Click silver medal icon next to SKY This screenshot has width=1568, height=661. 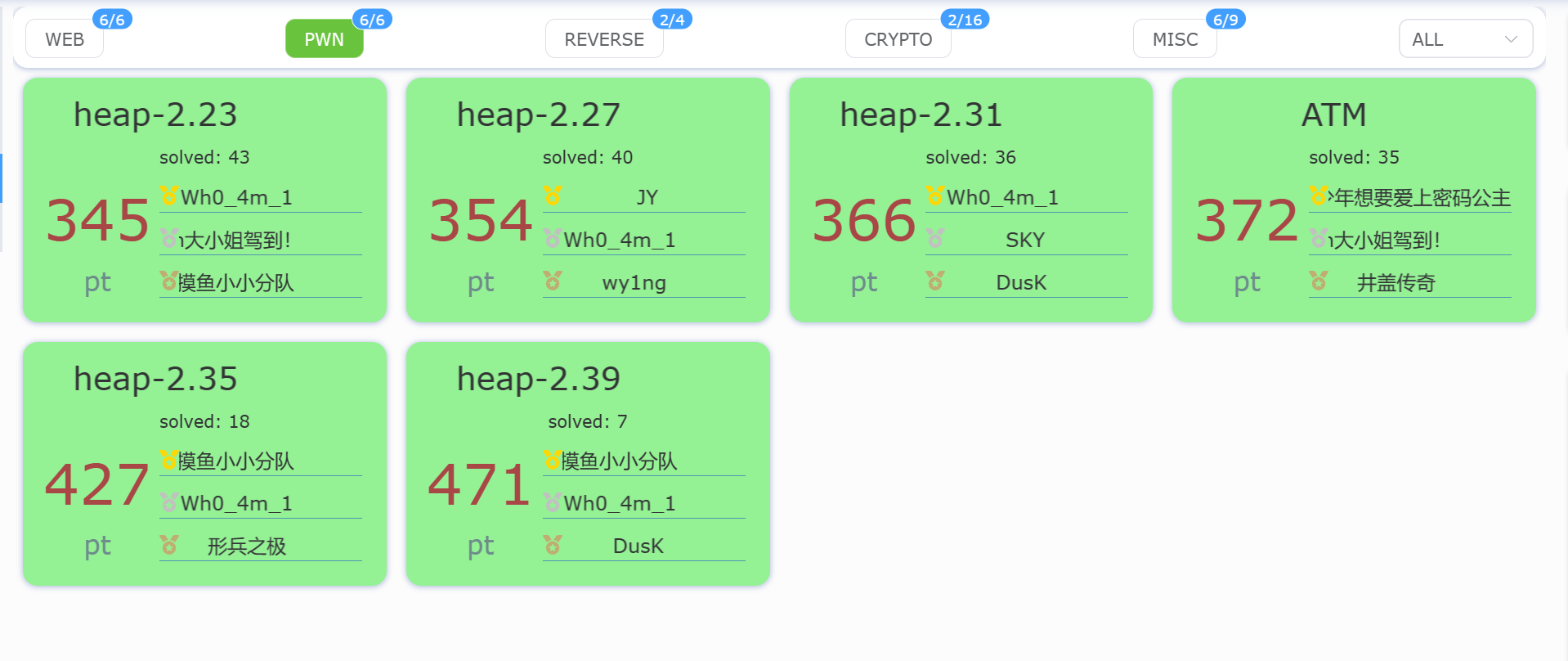pos(935,238)
